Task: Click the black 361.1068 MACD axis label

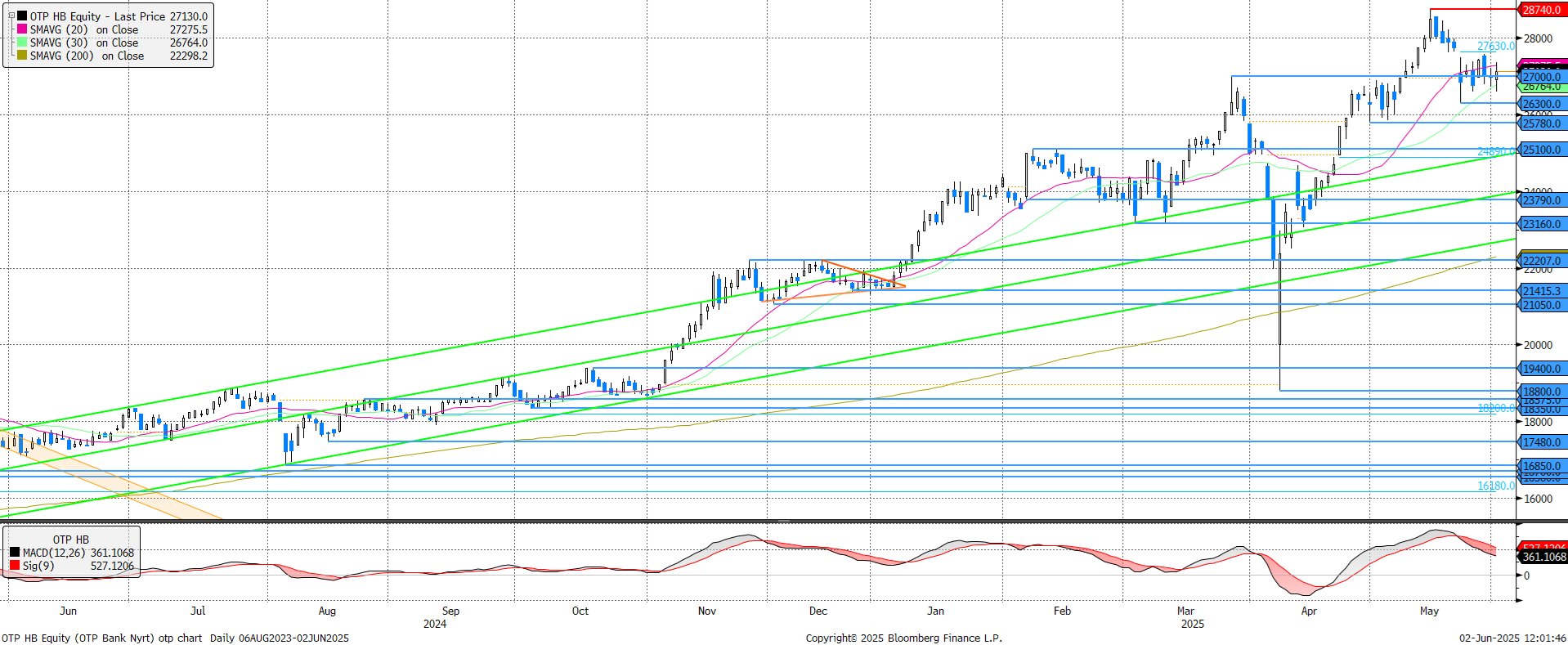Action: [1543, 557]
